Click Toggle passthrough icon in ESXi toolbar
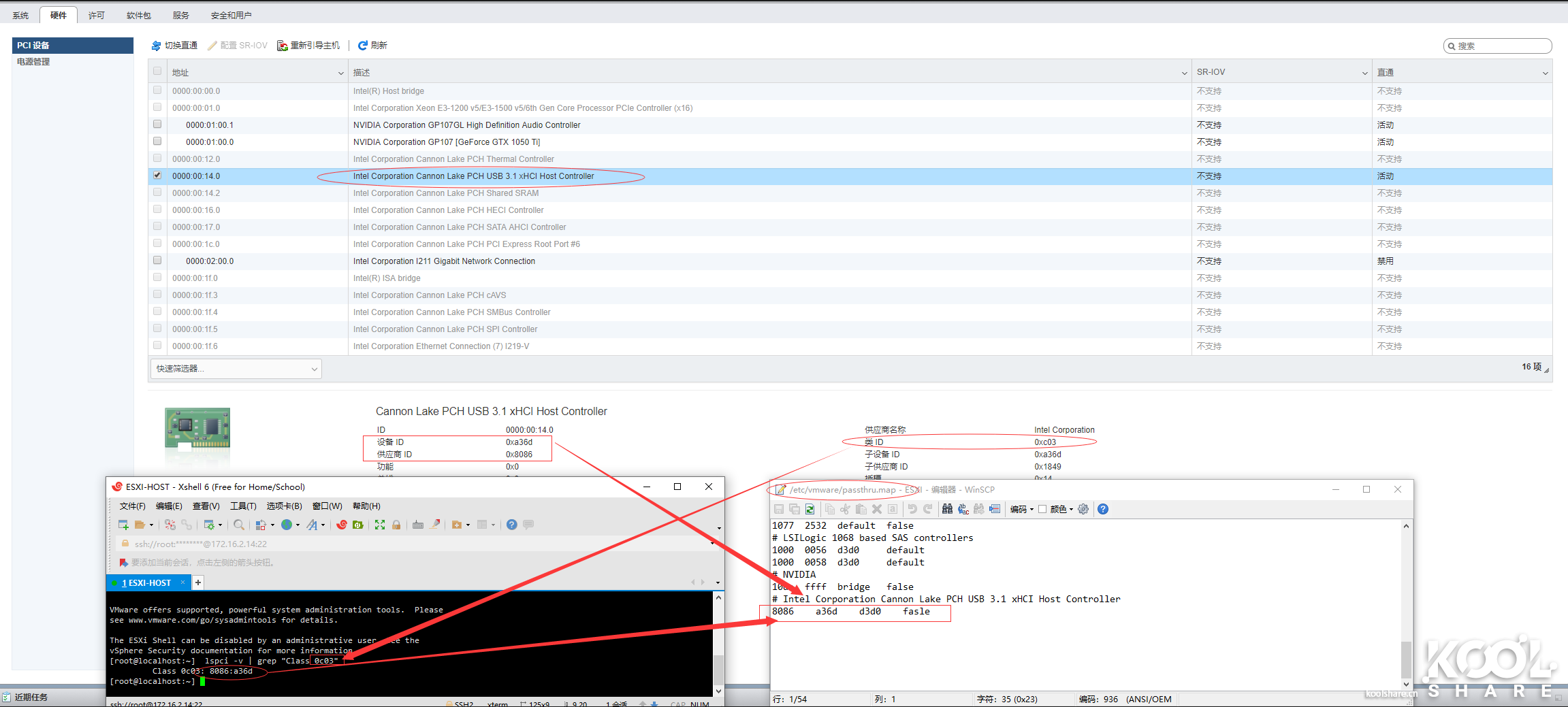 pyautogui.click(x=156, y=46)
